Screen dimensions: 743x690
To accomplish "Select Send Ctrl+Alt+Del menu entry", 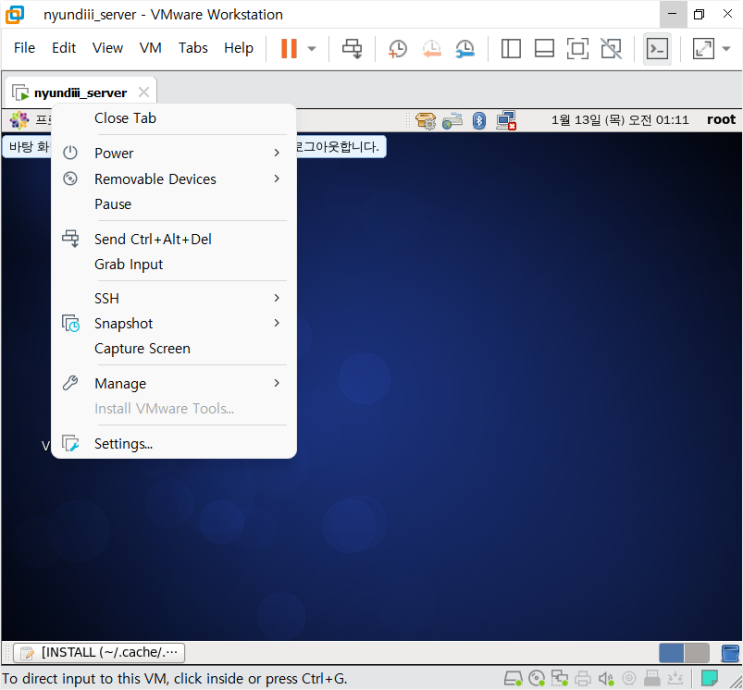I will 173,239.
